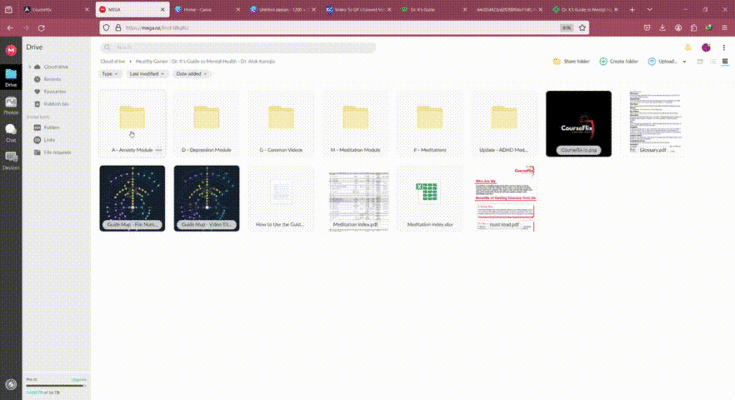Open the Last modified filter dropdown
735x400 pixels.
(147, 74)
